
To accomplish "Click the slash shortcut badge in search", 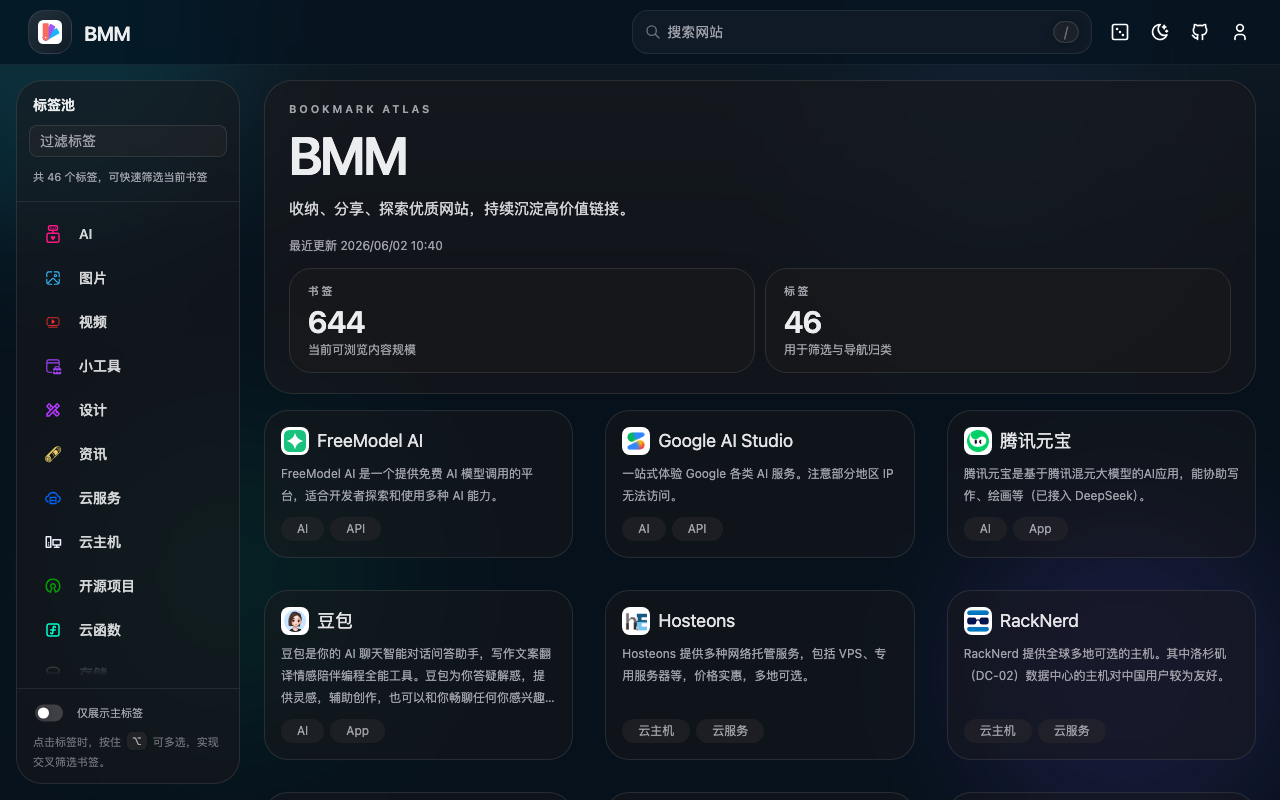I will [1066, 33].
